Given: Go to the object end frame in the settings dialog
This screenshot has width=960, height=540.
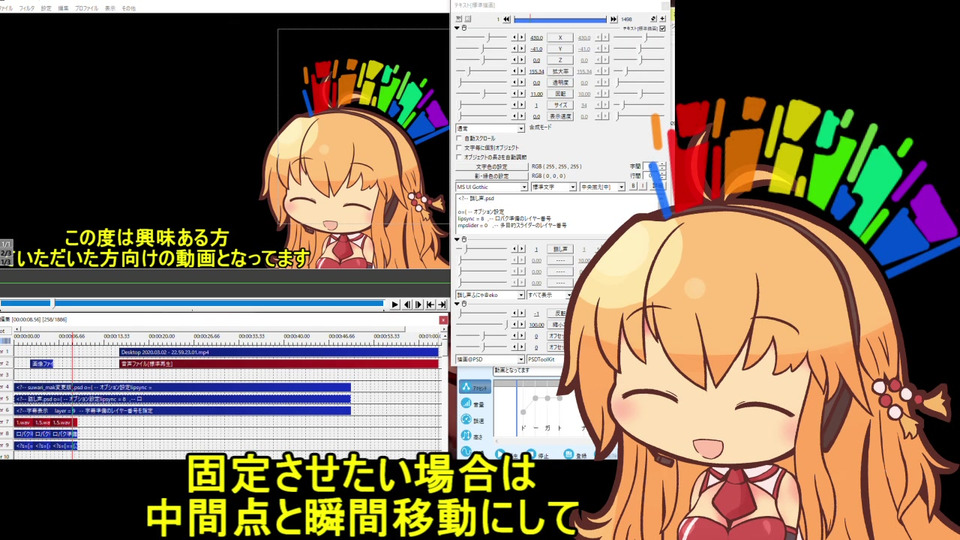Looking at the screenshot, I should [x=613, y=20].
